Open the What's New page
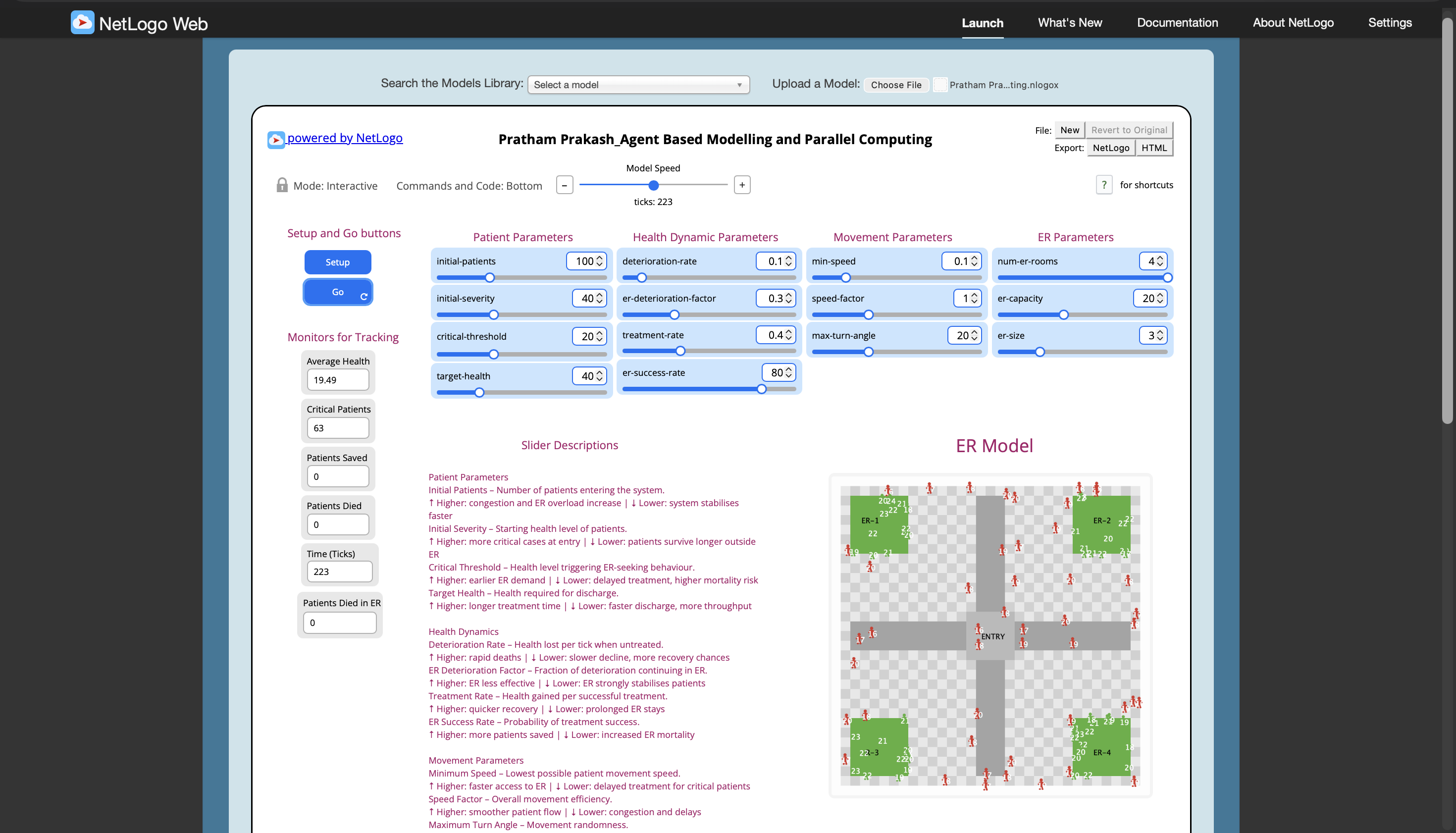1456x833 pixels. pyautogui.click(x=1069, y=23)
